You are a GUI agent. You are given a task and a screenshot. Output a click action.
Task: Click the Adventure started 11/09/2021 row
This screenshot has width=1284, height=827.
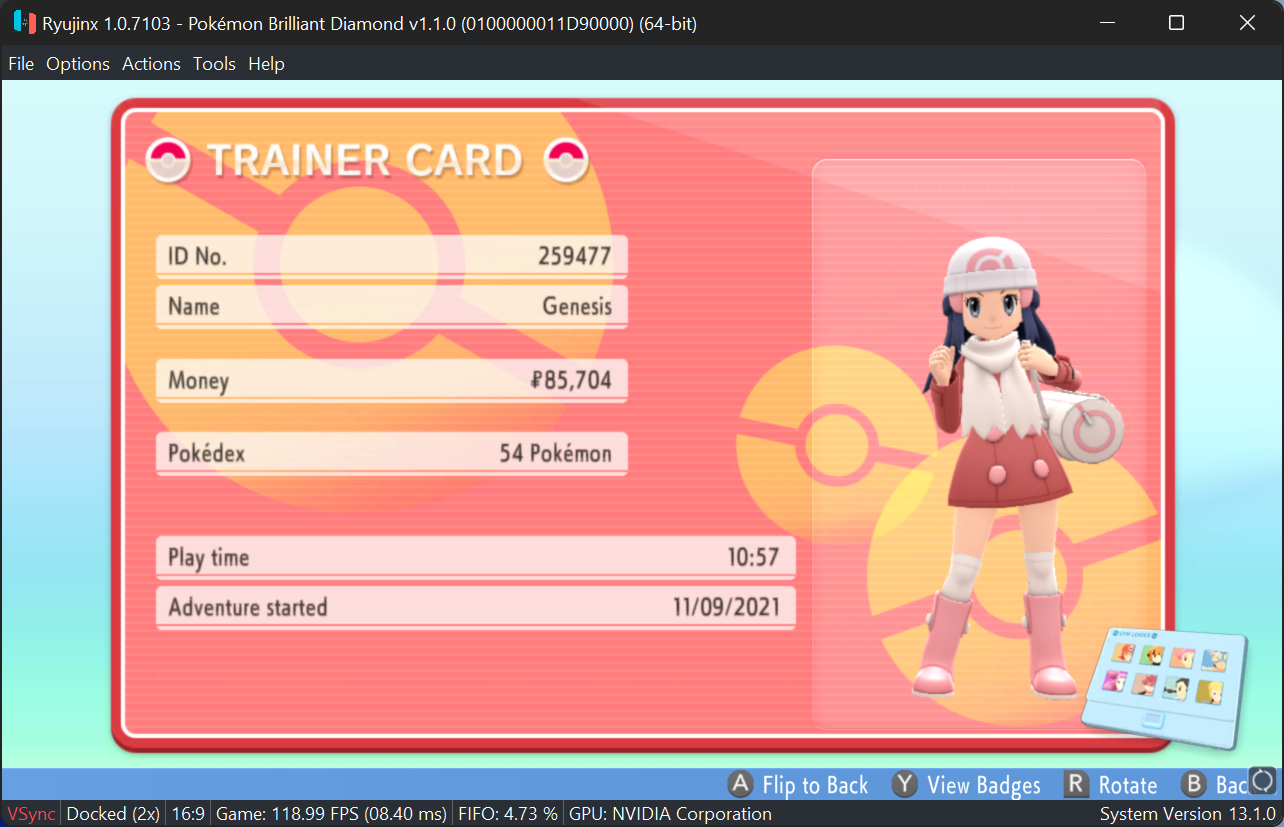click(476, 607)
